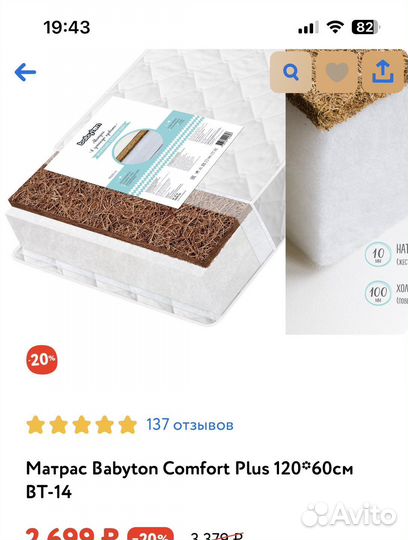408x540 pixels.
Task: Tap the Wi-Fi icon in status bar
Action: click(x=335, y=27)
